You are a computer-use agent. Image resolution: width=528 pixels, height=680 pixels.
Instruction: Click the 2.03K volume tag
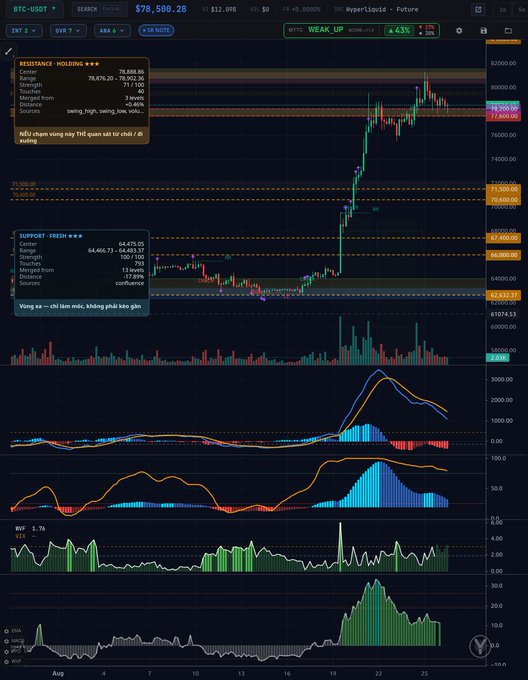coord(498,358)
